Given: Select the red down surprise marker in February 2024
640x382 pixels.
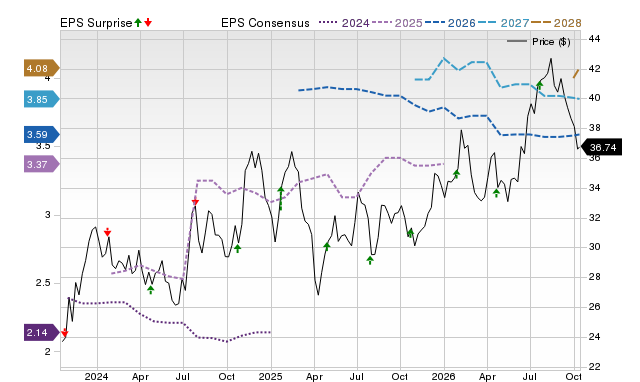Looking at the screenshot, I should (x=107, y=232).
